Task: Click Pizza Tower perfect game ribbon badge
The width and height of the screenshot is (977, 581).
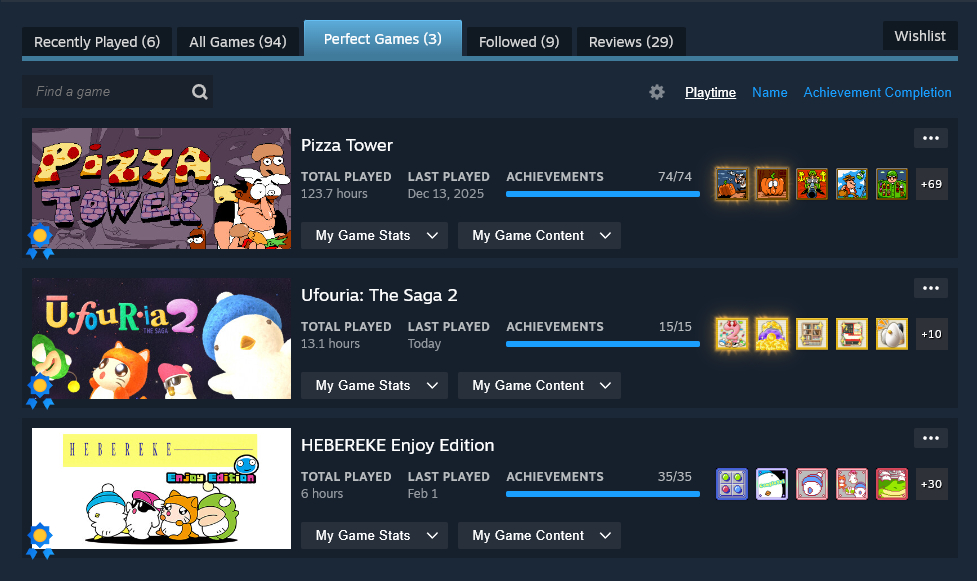Action: 40,240
